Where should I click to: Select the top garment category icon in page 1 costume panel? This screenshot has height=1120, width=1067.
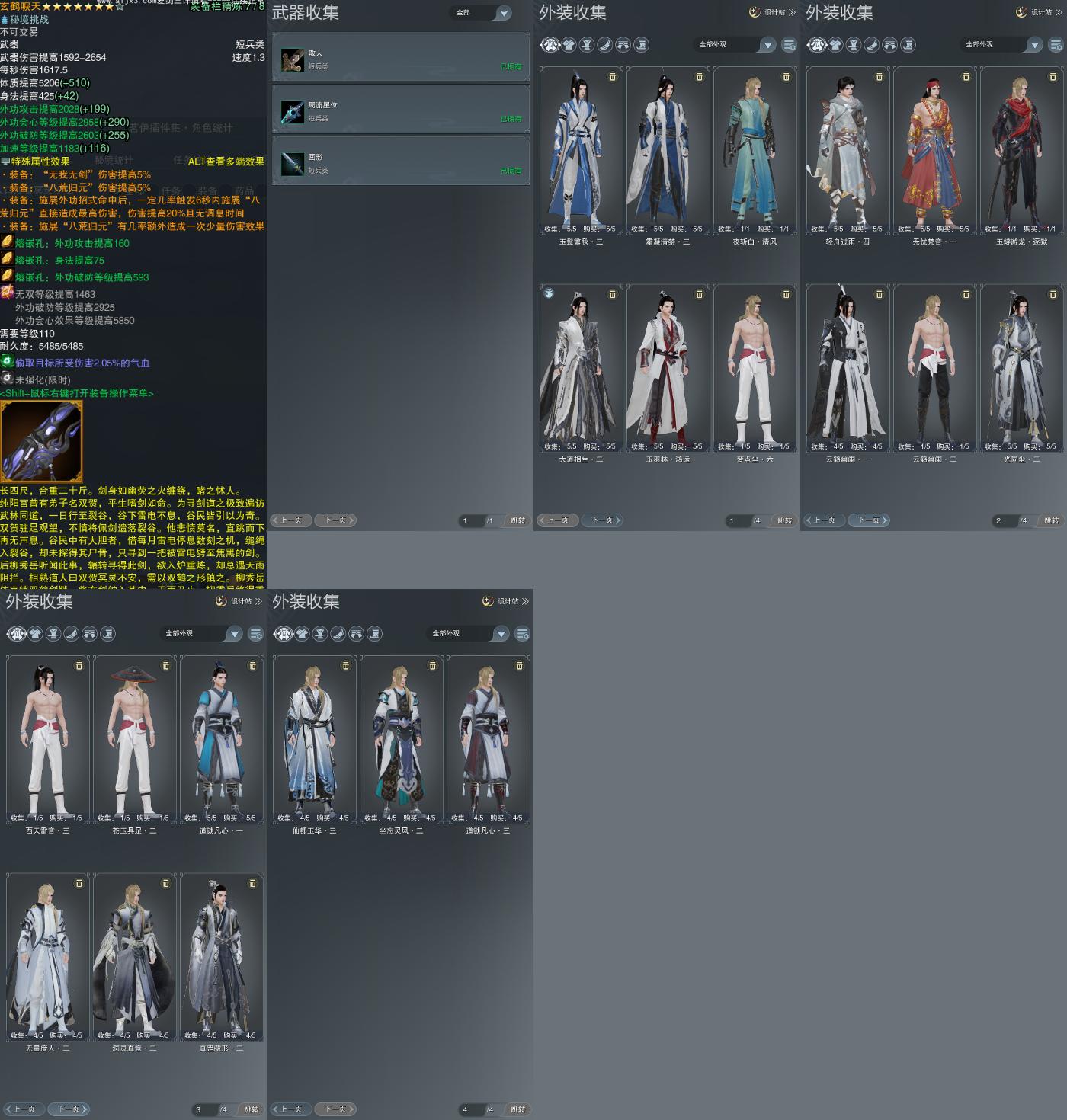pyautogui.click(x=569, y=45)
